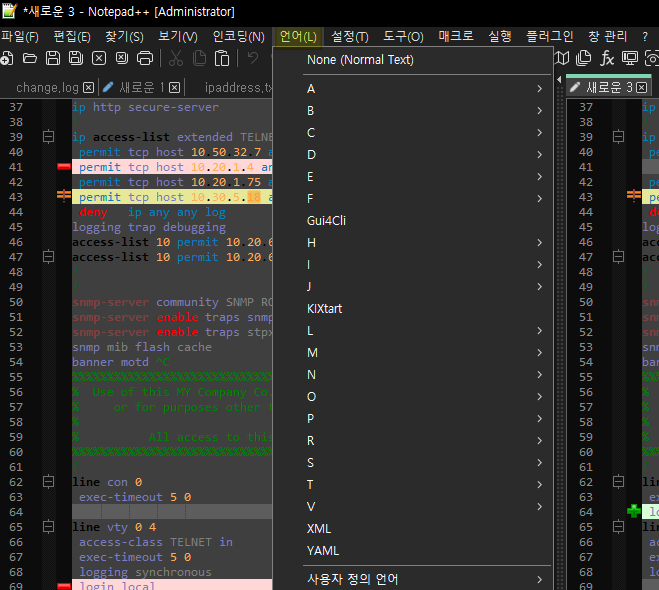Click the eye-in-frame toolbar icon
The height and width of the screenshot is (590, 659).
click(x=652, y=58)
